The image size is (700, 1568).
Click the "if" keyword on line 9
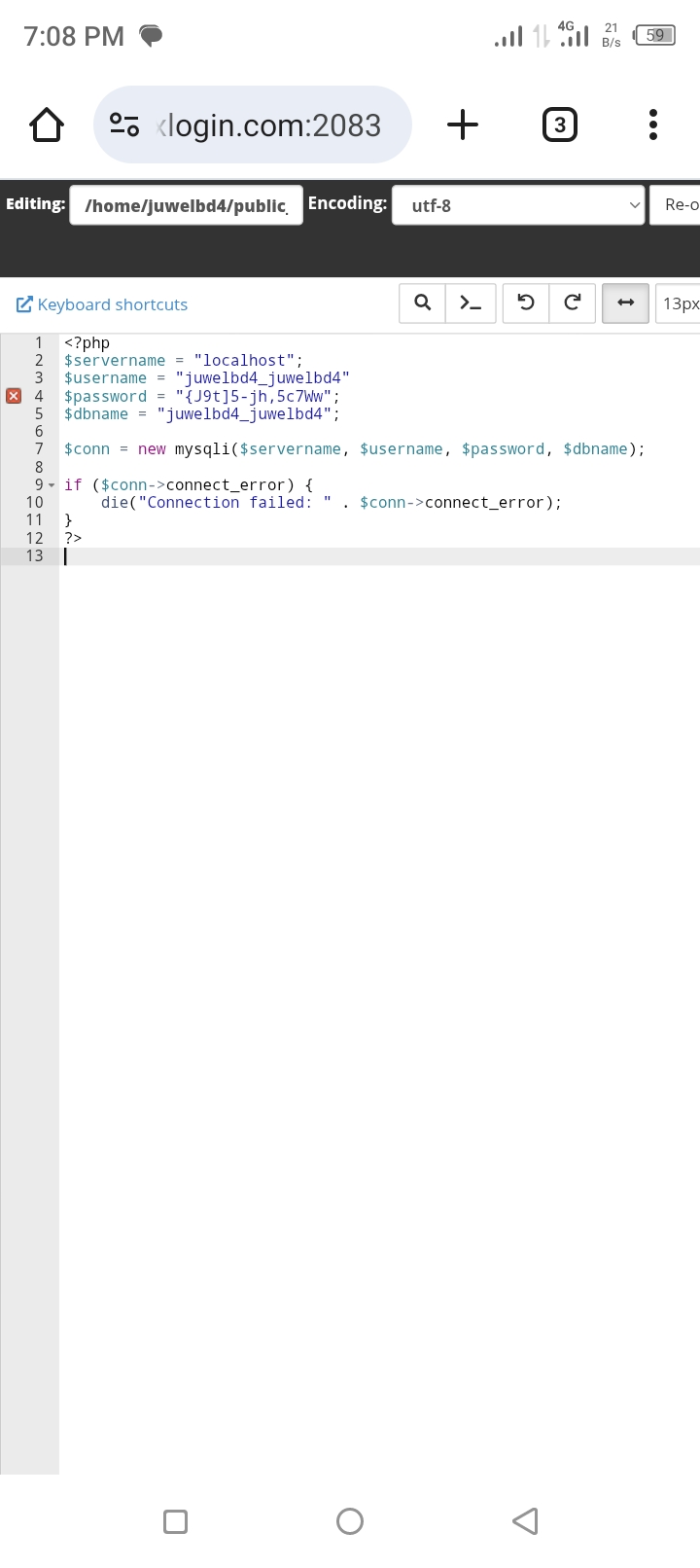pos(73,484)
